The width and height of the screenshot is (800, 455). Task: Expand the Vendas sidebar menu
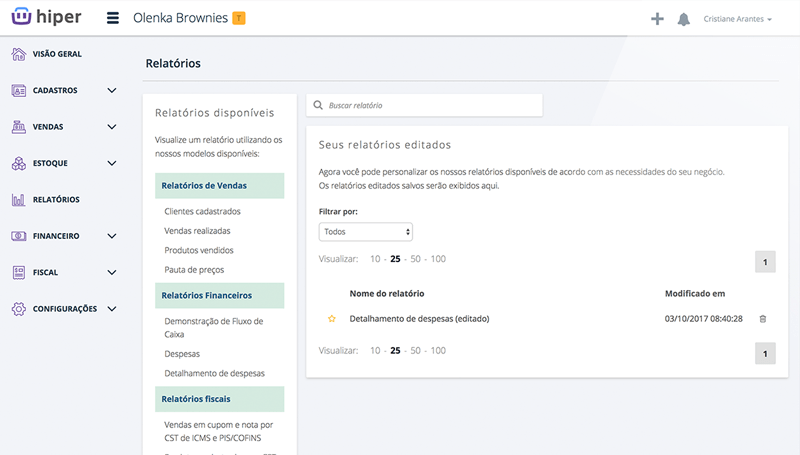[112, 127]
